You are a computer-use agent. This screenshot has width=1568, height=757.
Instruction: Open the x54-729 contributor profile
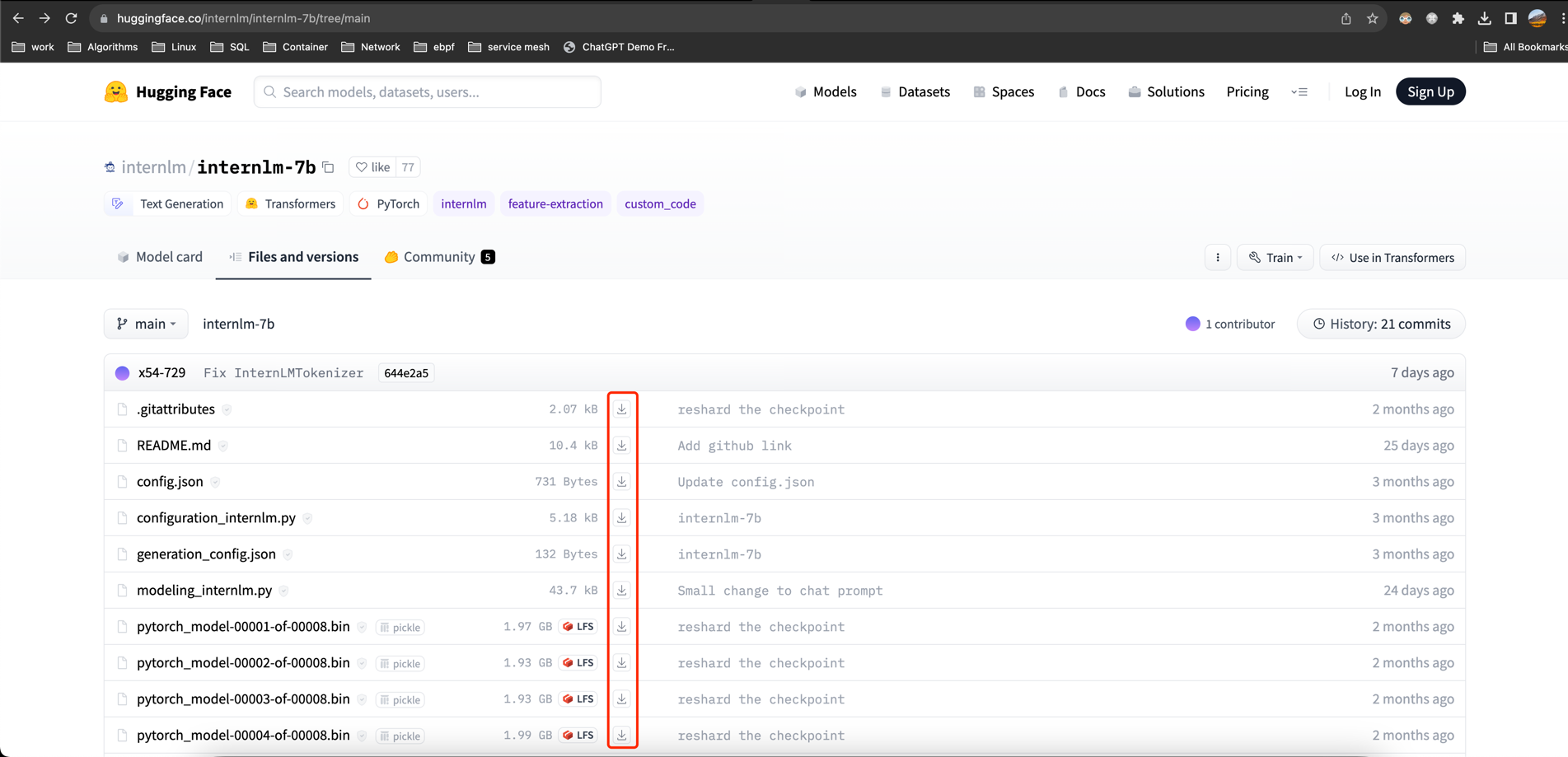tap(161, 373)
